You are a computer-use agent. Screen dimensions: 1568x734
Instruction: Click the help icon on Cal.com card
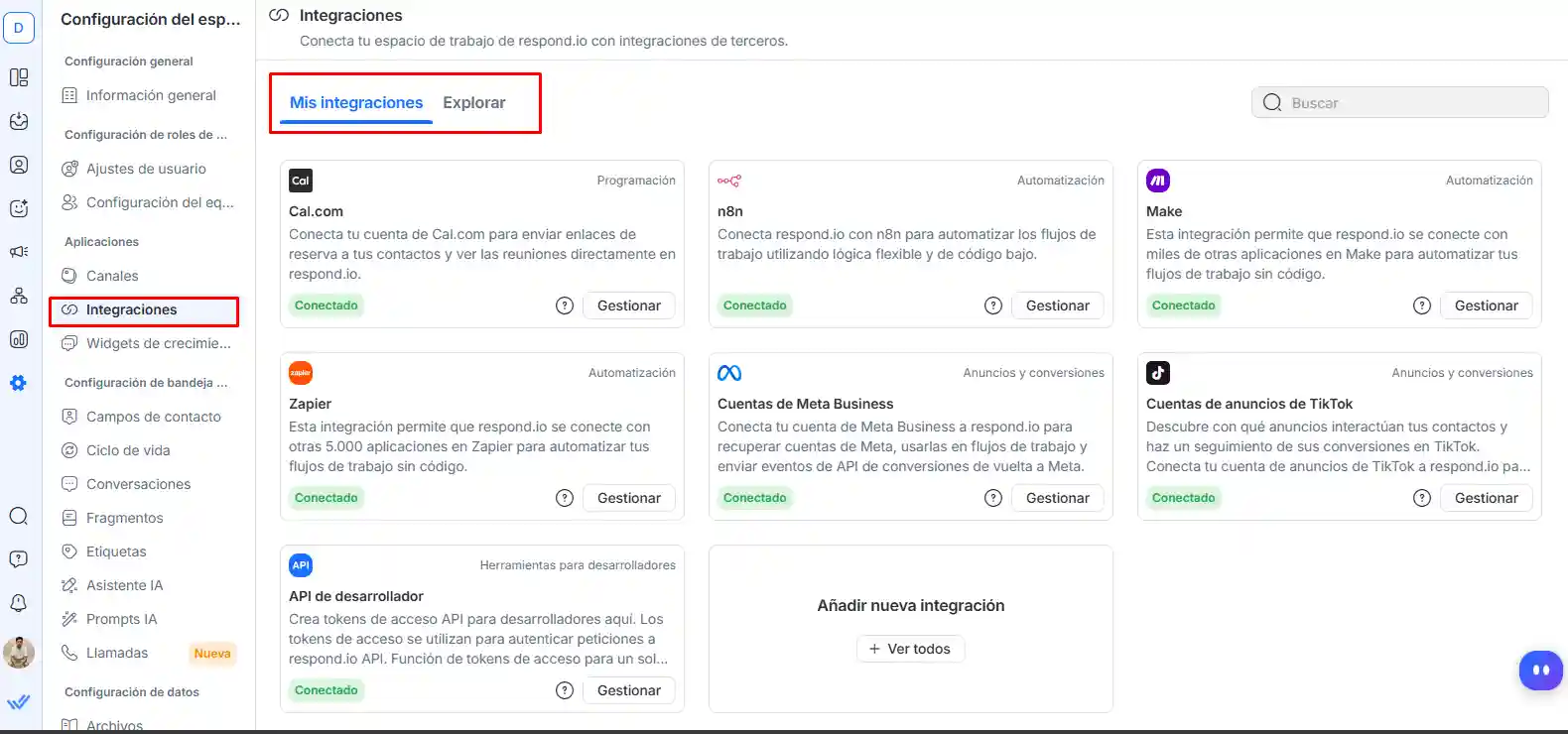pos(565,306)
